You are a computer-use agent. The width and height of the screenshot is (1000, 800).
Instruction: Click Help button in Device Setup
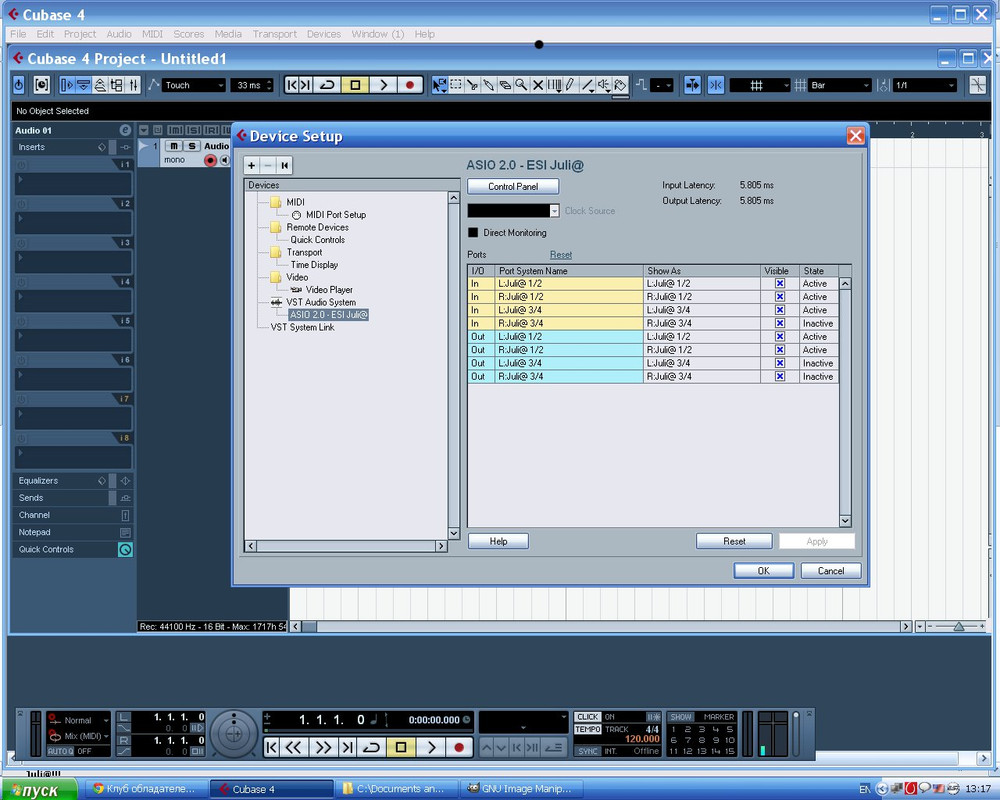498,541
